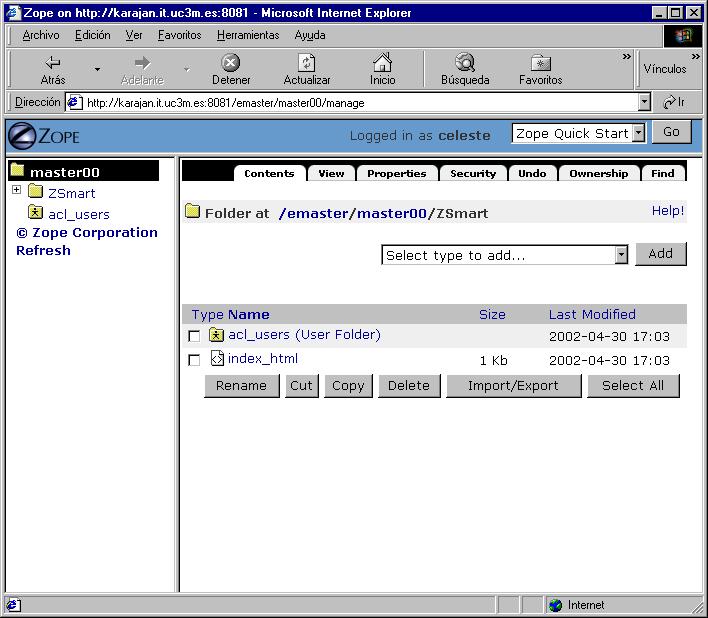Click the Refresh link in sidebar

(x=43, y=251)
